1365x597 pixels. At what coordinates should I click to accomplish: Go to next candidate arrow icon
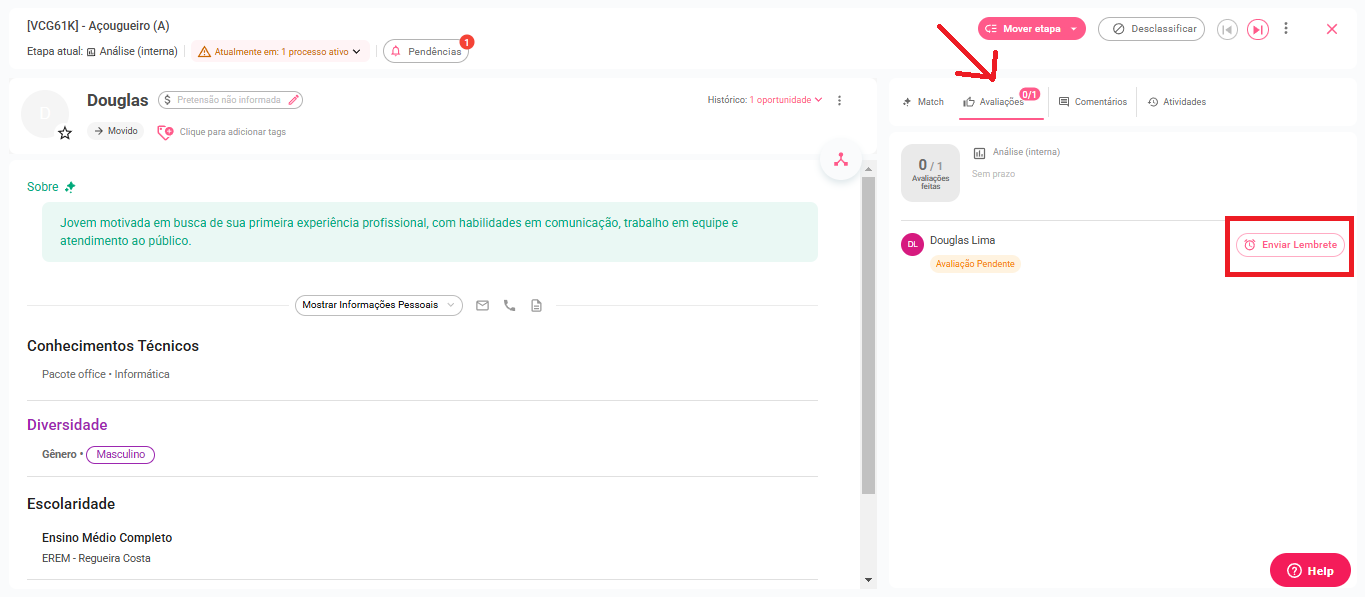tap(1257, 29)
